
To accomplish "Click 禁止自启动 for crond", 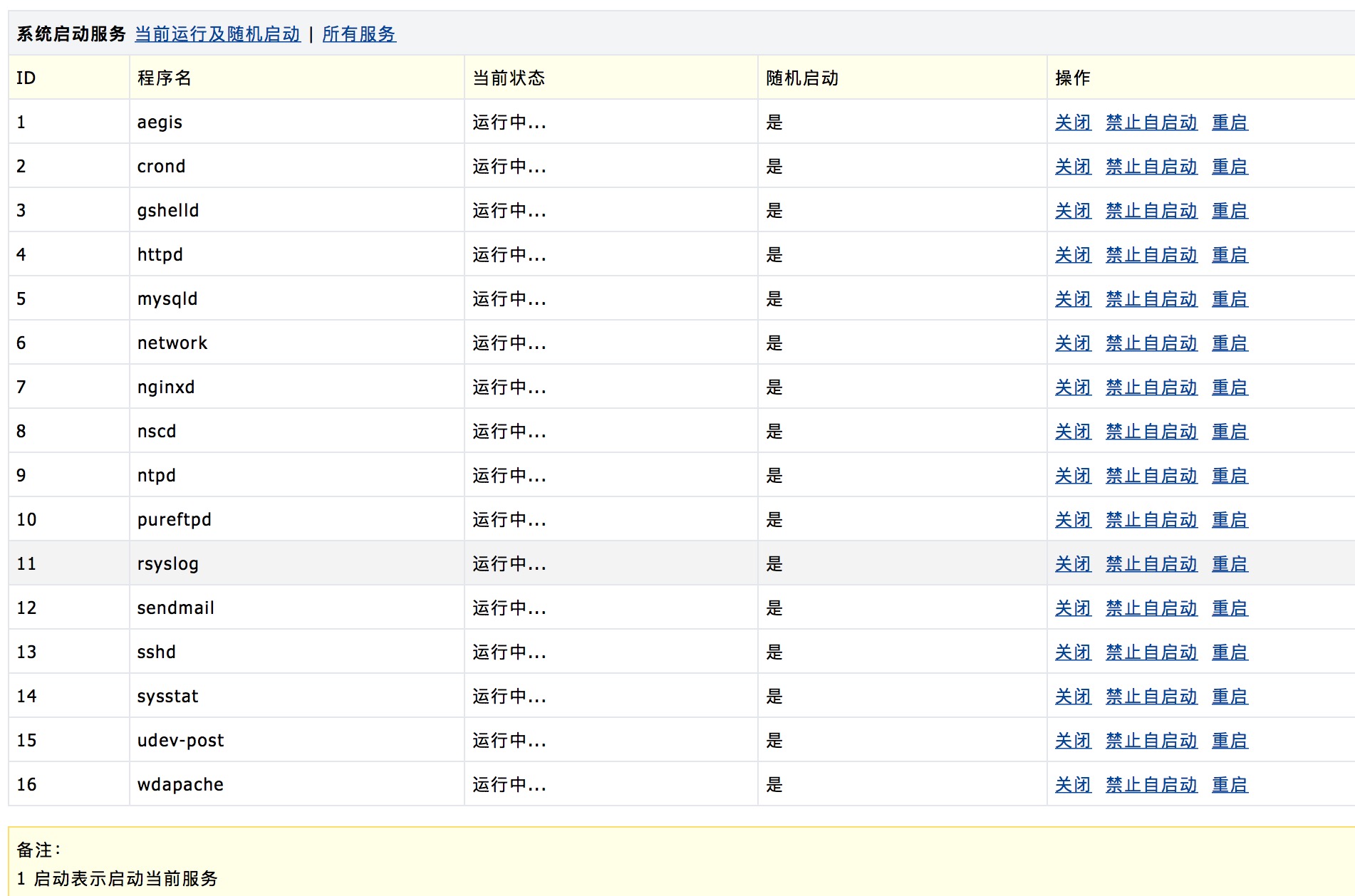I will coord(1151,167).
